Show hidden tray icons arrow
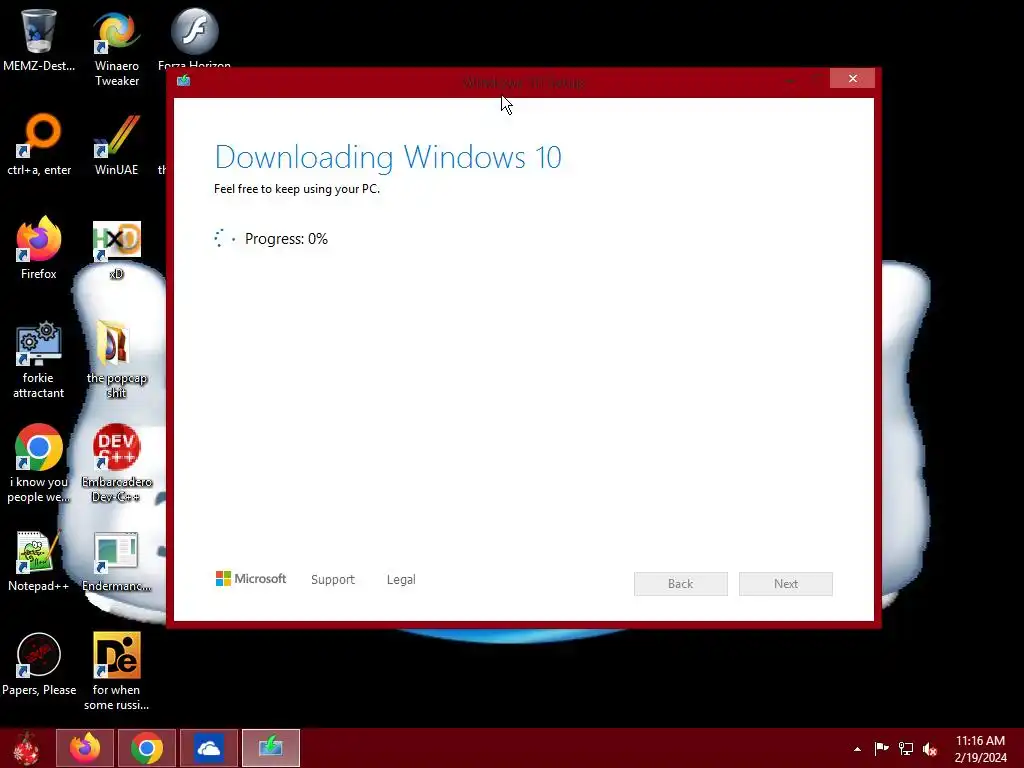 [857, 749]
